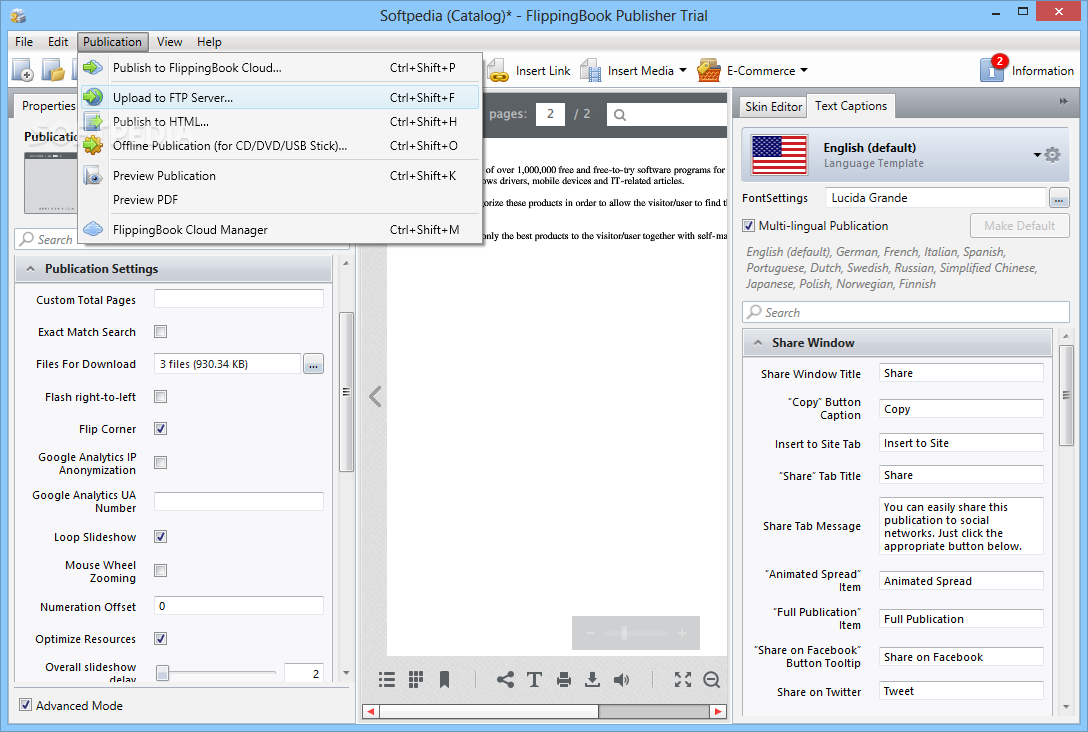Click the current page number box

(x=550, y=114)
